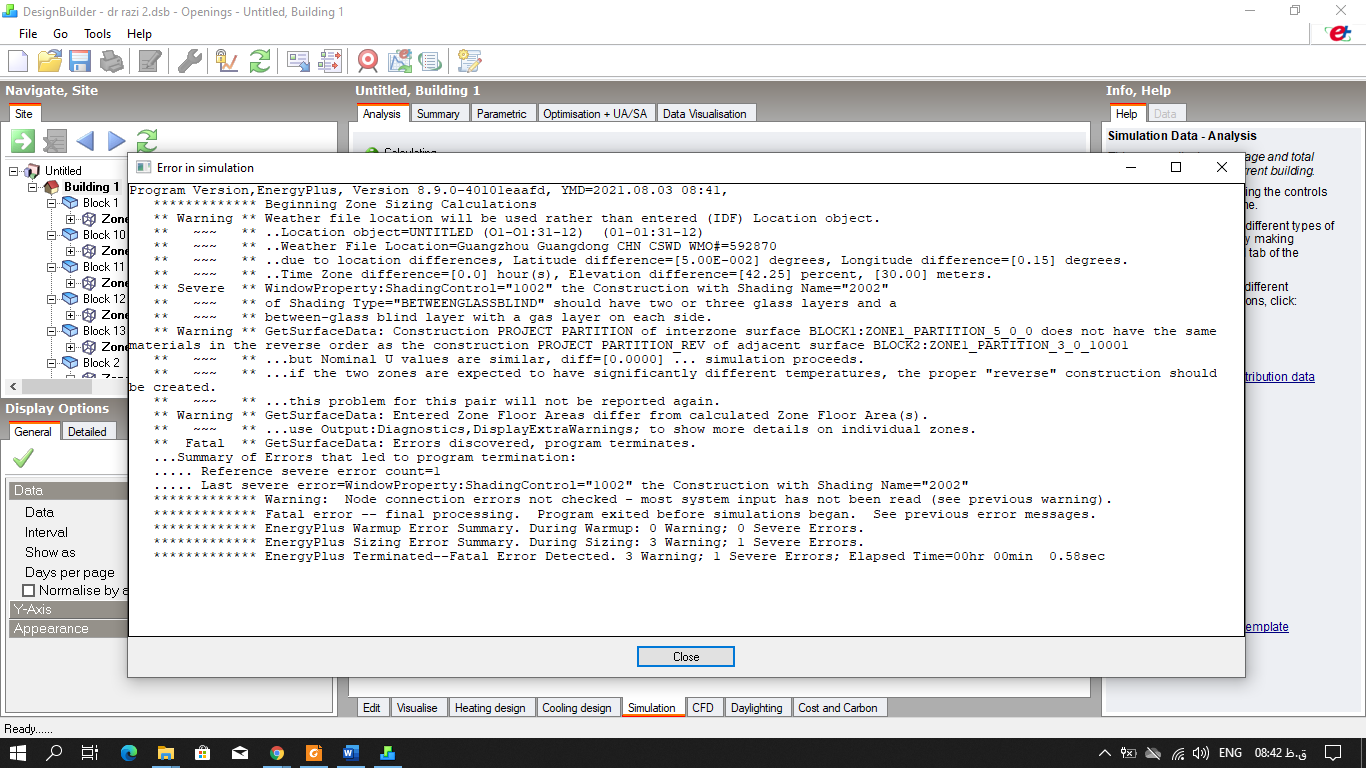
Task: Open the Cooling design tab
Action: coord(577,708)
